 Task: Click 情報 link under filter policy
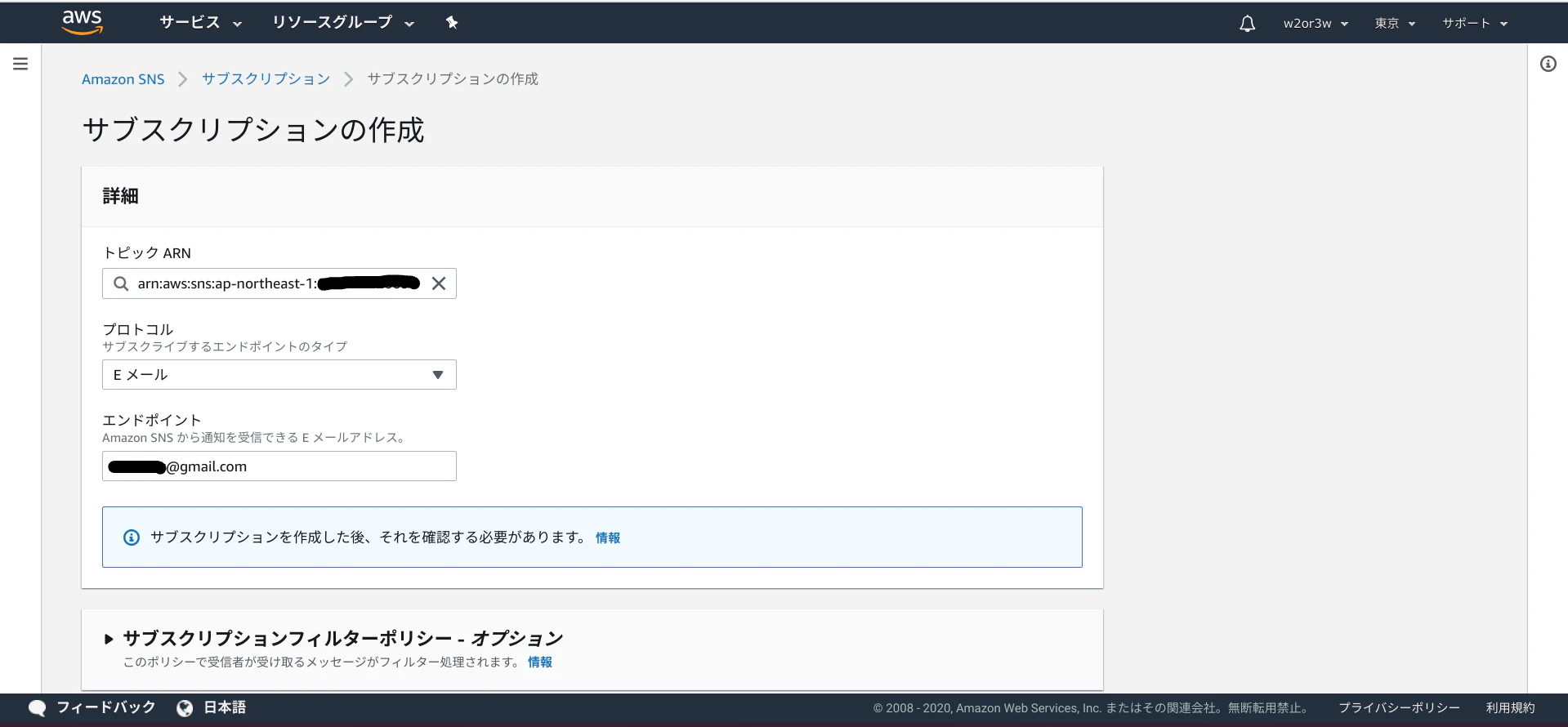pos(540,662)
